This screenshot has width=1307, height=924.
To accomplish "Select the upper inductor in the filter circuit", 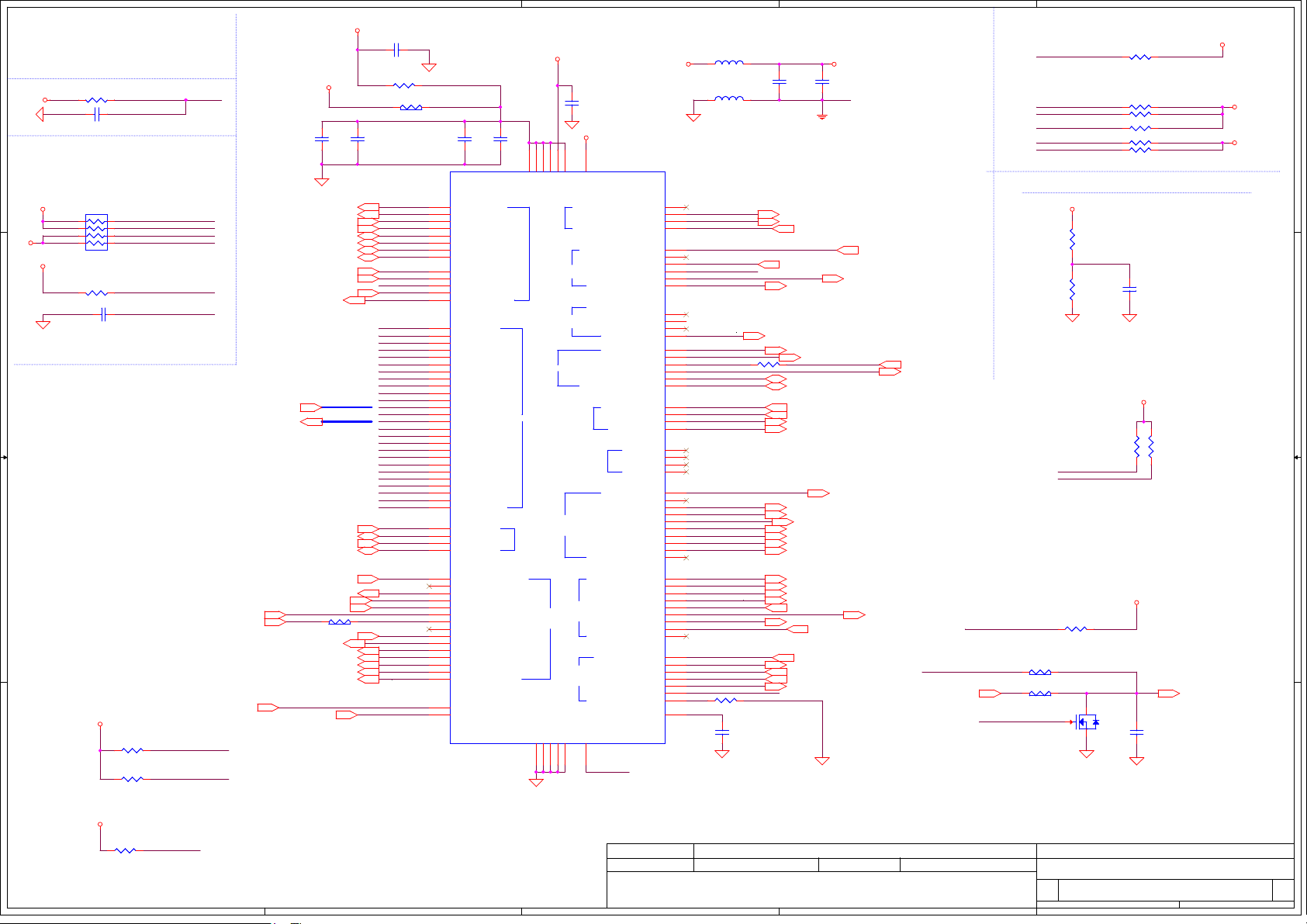I will [x=728, y=64].
